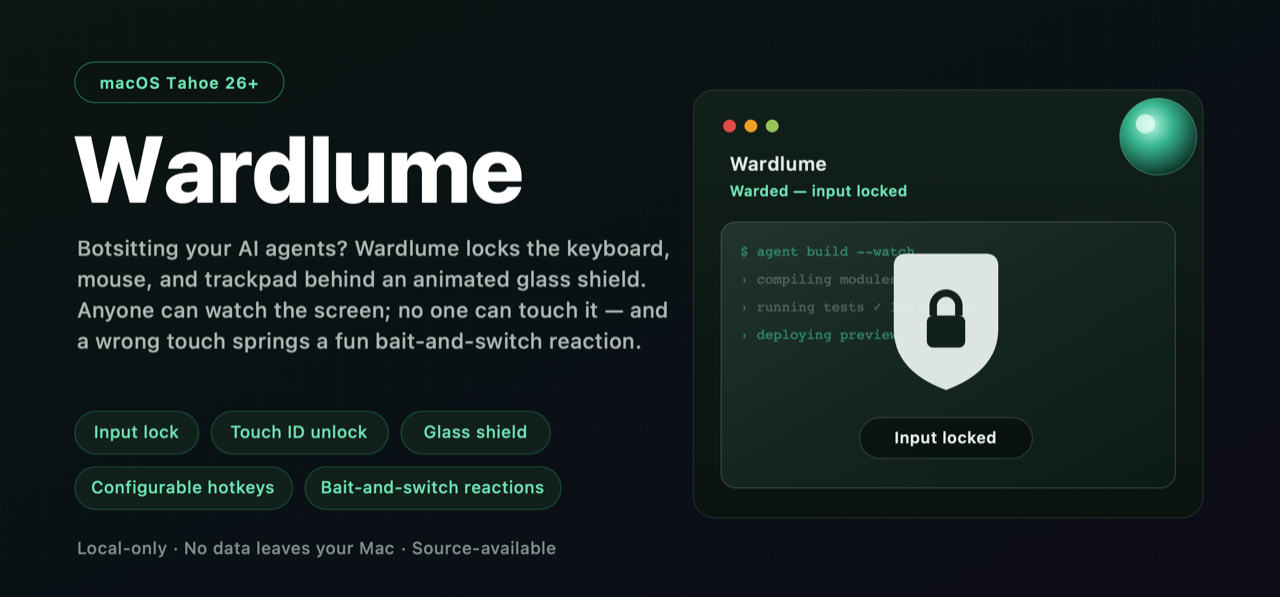Click the 'deploying preview' terminal line
Image resolution: width=1280 pixels, height=597 pixels.
[817, 335]
